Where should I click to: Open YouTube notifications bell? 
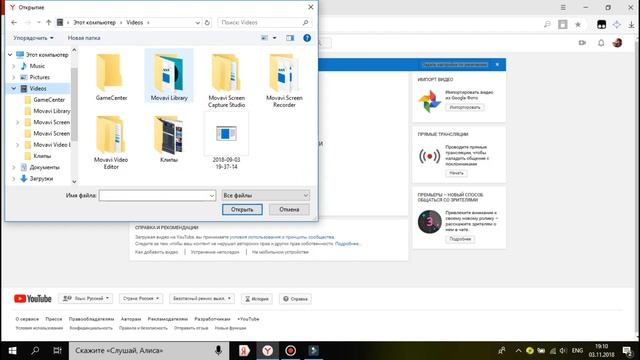click(601, 42)
